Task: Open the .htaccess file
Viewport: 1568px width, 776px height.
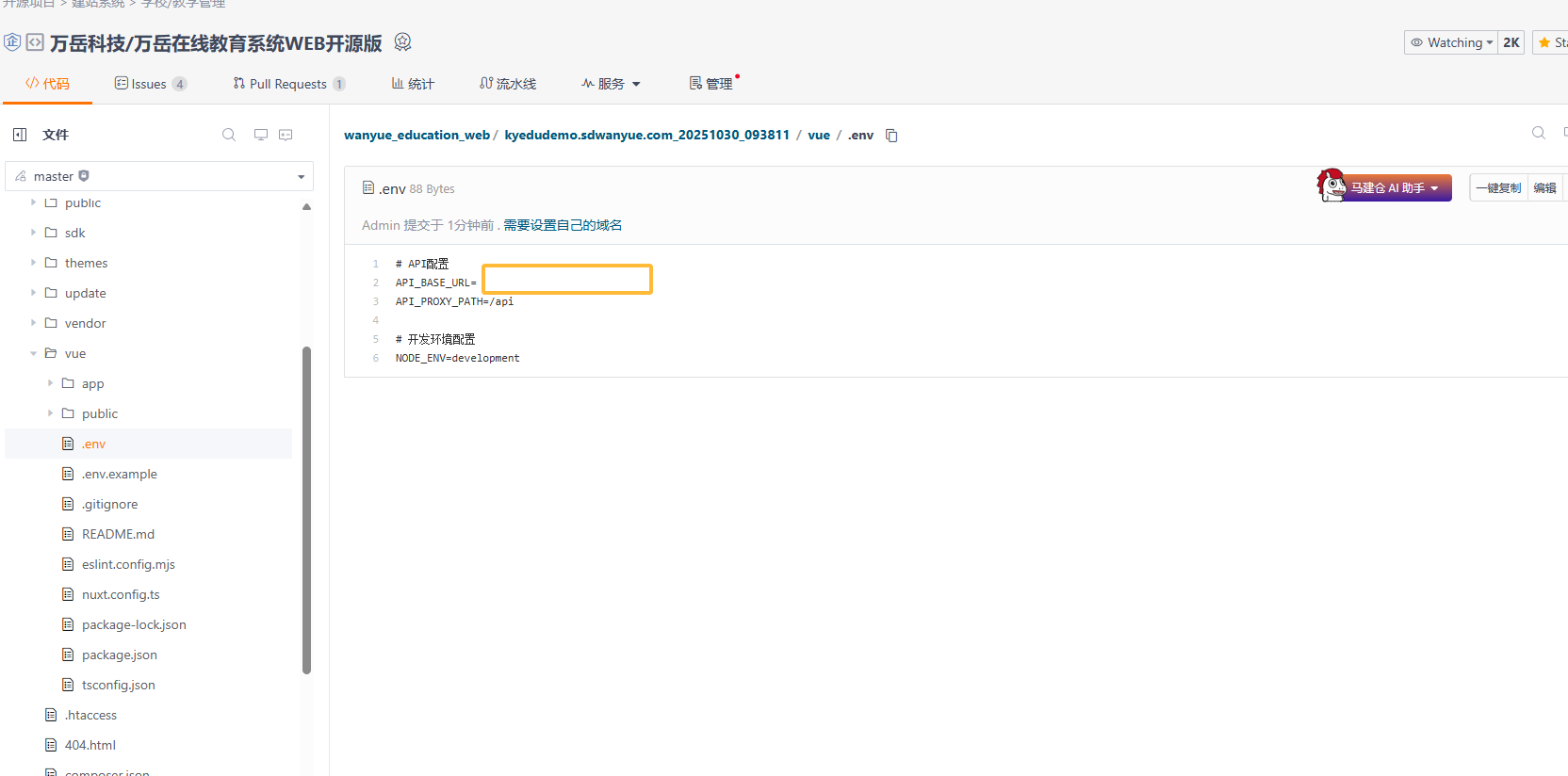Action: (90, 715)
